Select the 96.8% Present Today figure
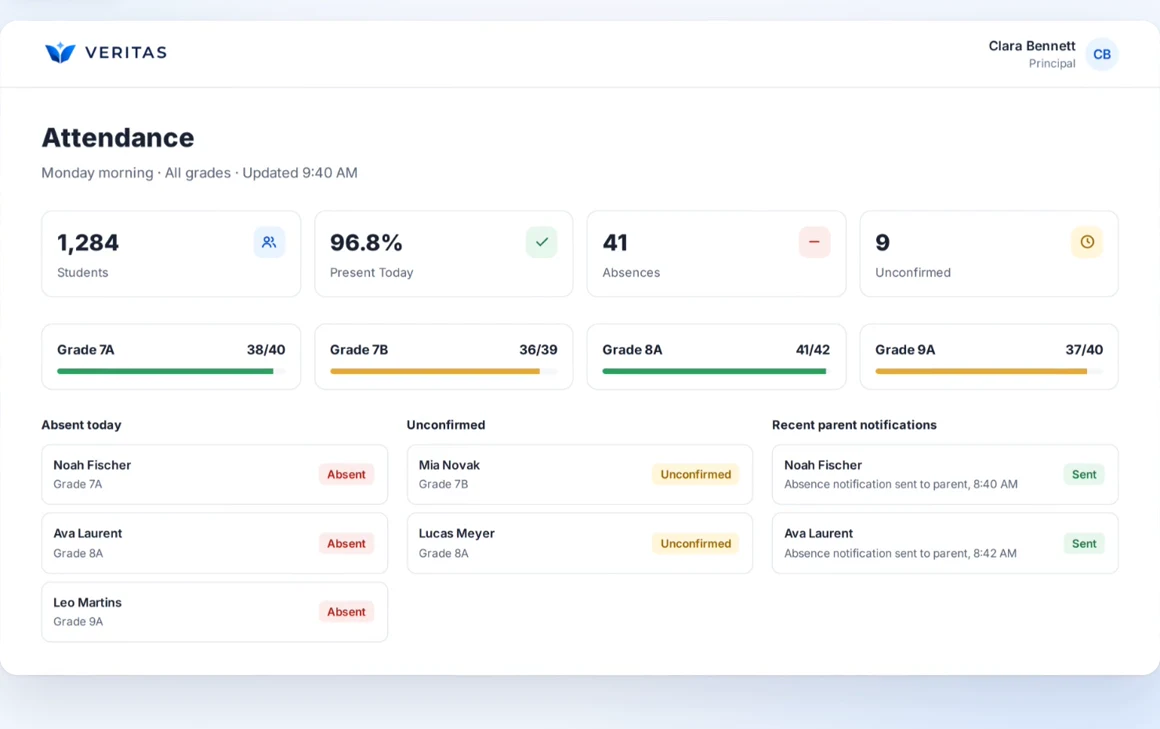 pyautogui.click(x=366, y=243)
